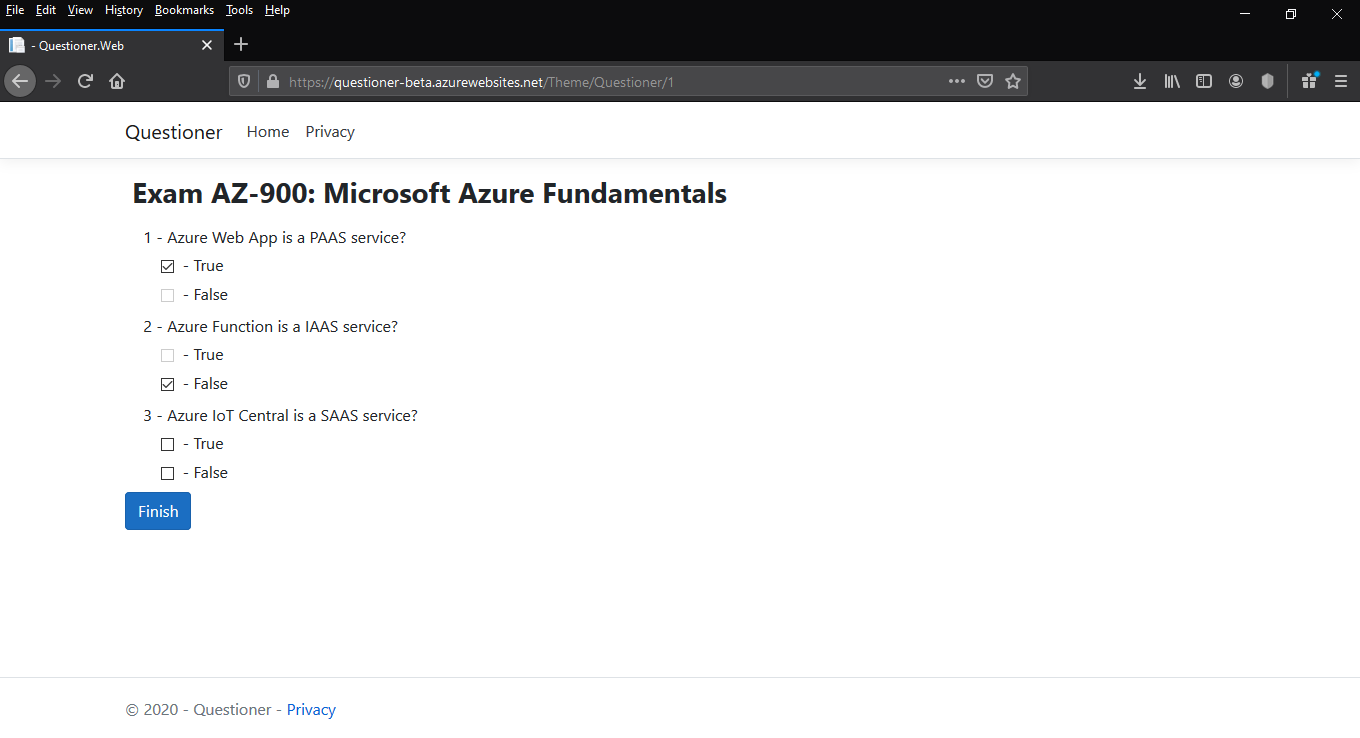Click question text 'Azure Web App is a PAAS service?'
The image size is (1360, 738).
point(286,238)
